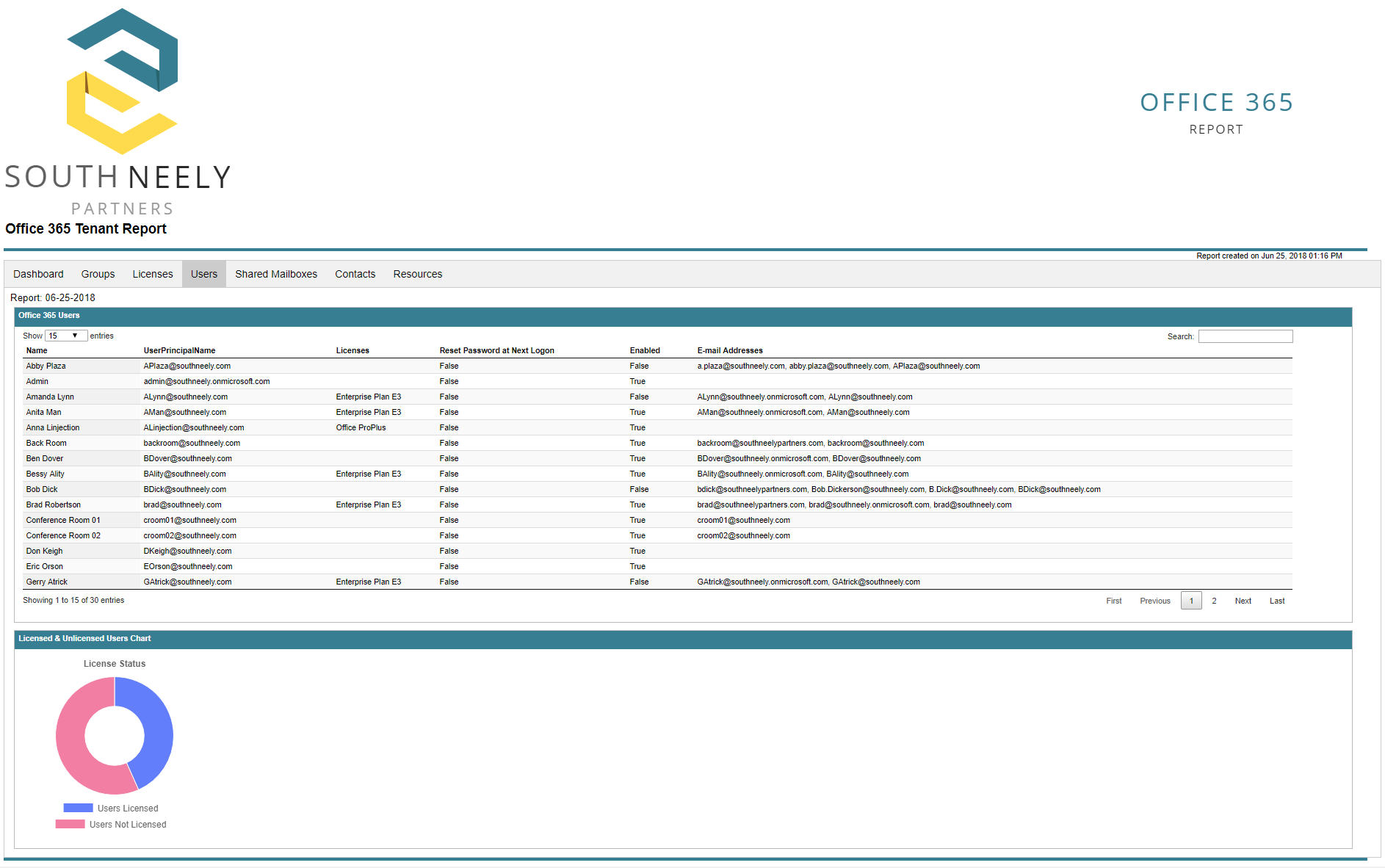The image size is (1385, 868).
Task: Go to First page of users
Action: click(x=1114, y=601)
